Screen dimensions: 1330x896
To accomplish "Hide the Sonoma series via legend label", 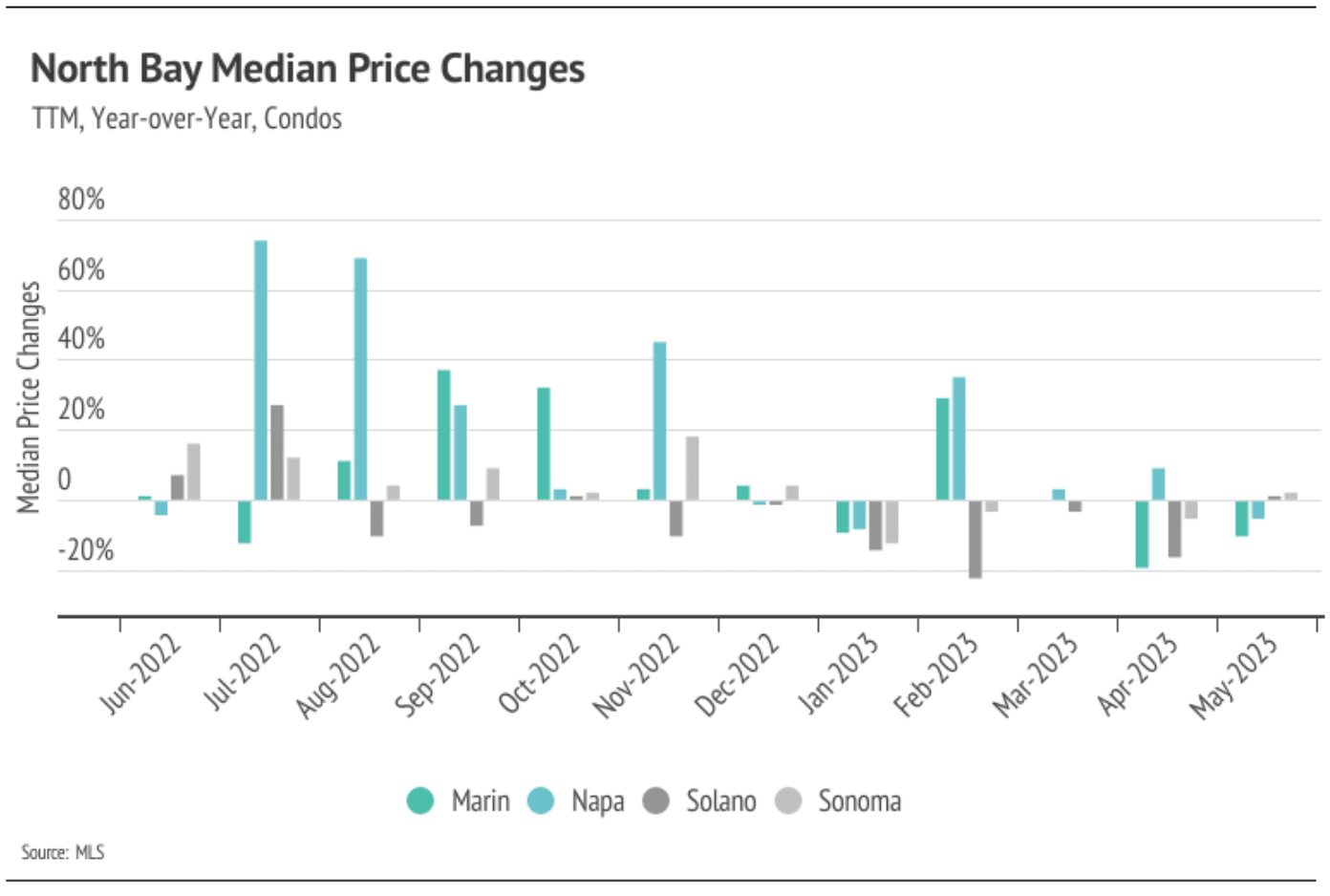I will click(859, 800).
